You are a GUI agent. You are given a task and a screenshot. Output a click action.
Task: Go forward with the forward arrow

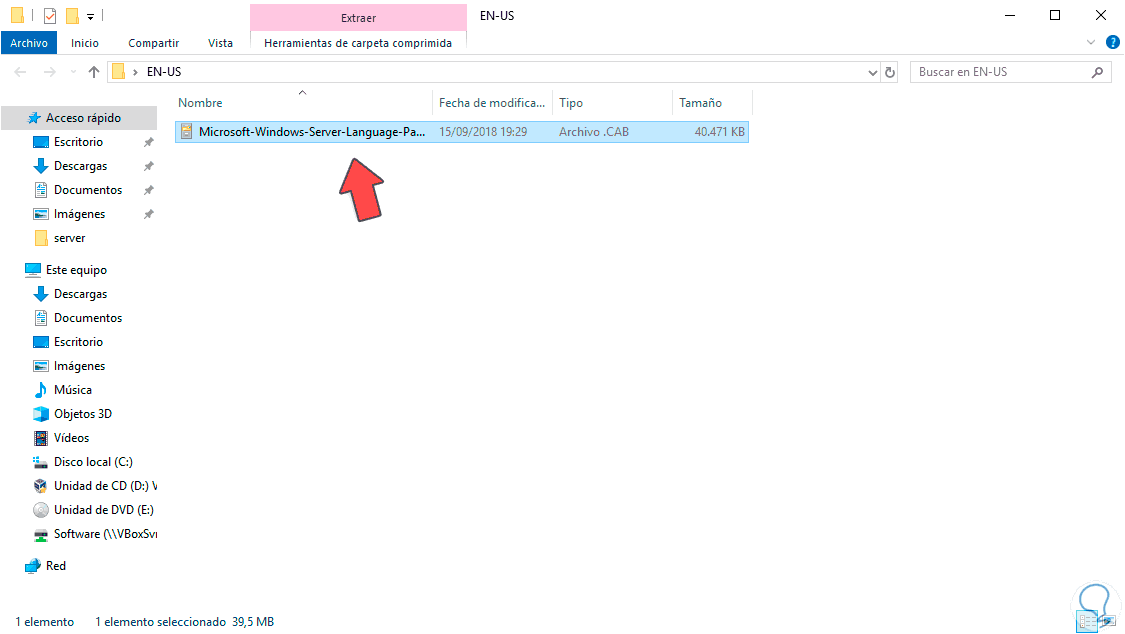[50, 72]
